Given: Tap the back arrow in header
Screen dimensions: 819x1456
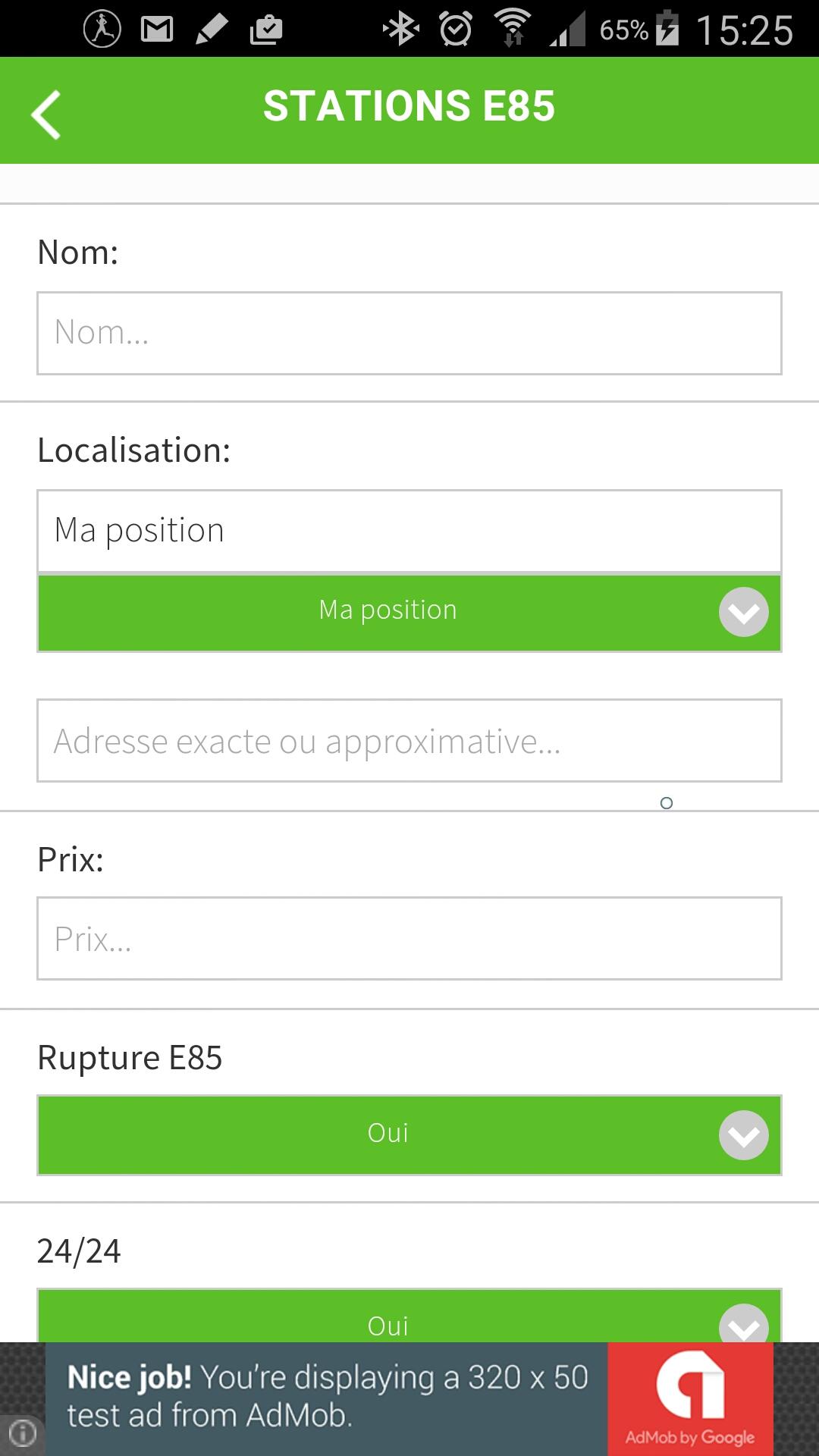Looking at the screenshot, I should (46, 114).
